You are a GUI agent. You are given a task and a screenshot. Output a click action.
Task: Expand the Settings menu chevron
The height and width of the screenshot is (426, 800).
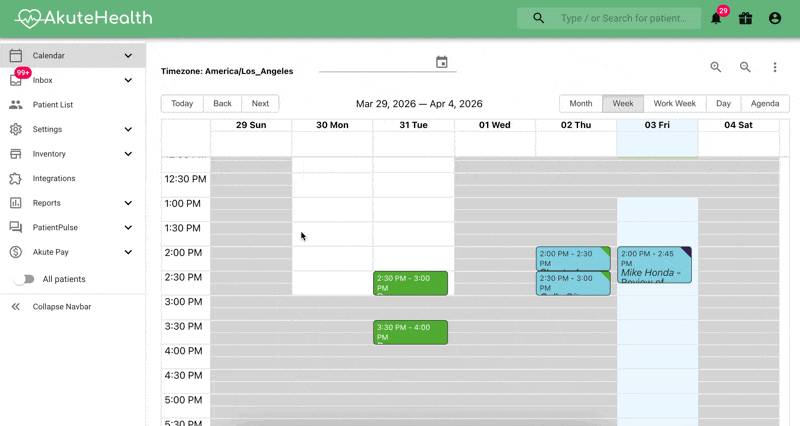click(x=128, y=129)
